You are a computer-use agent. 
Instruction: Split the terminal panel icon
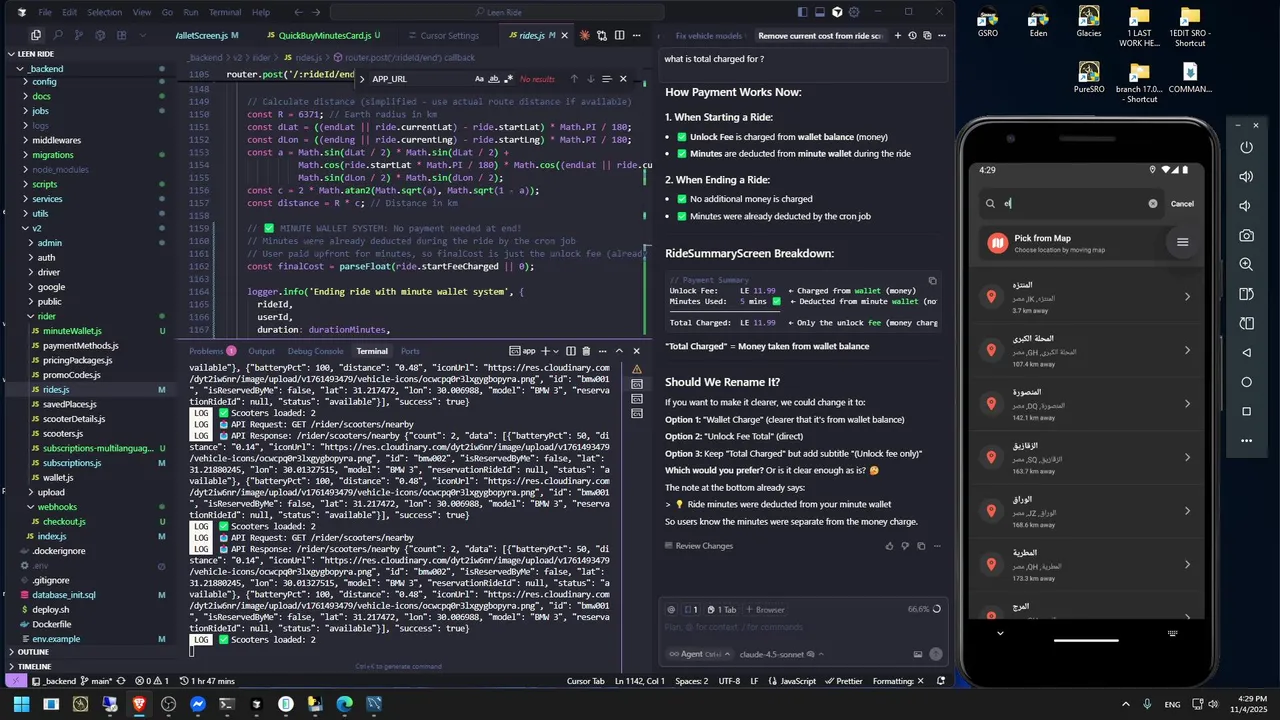pos(571,351)
